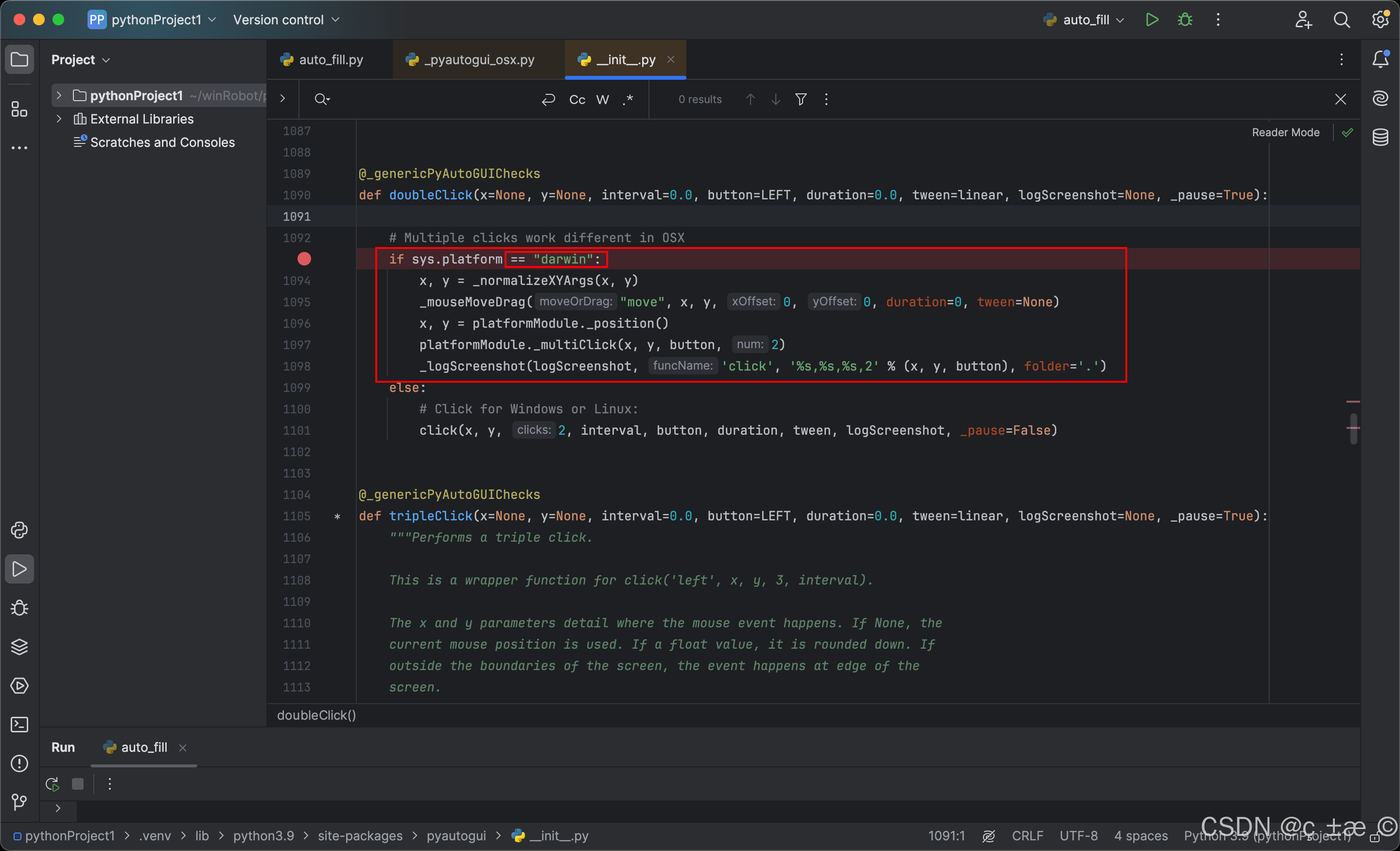Click the line 1091:1 position indicator

coord(945,835)
